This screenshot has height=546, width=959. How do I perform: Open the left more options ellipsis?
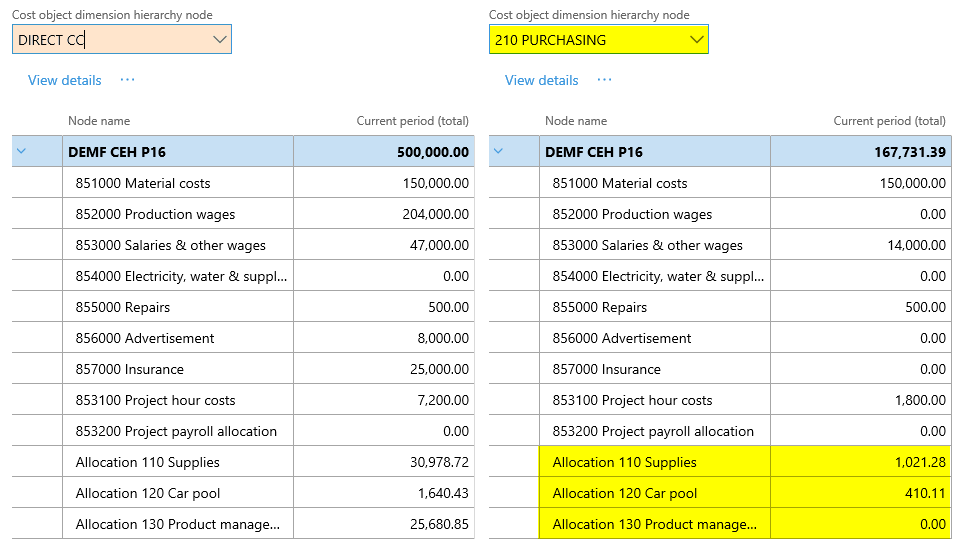pos(127,80)
